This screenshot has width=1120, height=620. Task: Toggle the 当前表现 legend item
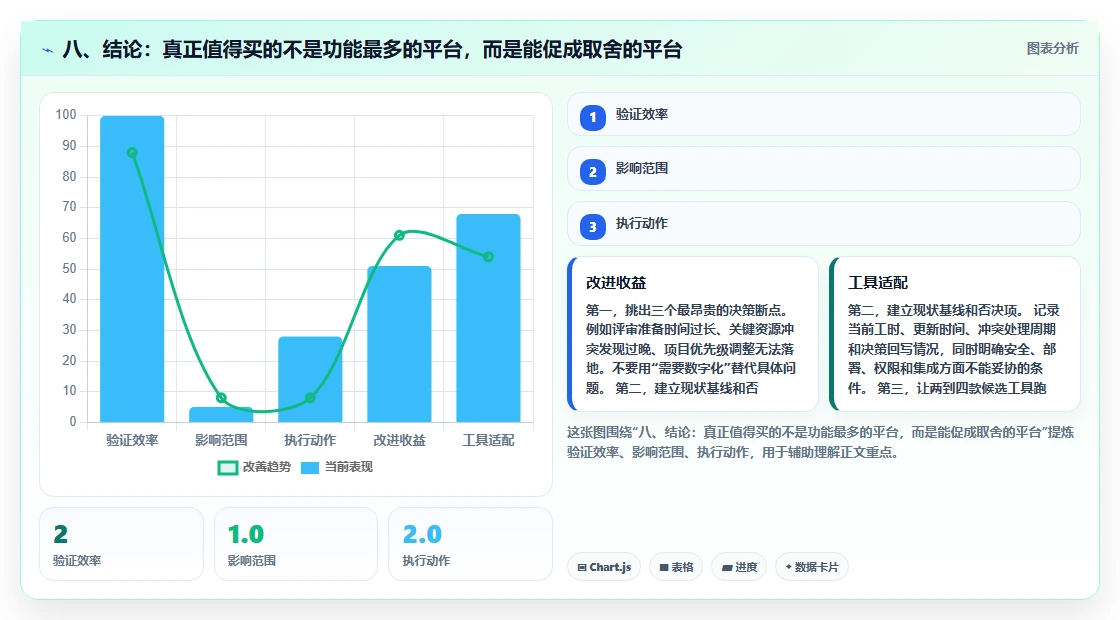(336, 467)
